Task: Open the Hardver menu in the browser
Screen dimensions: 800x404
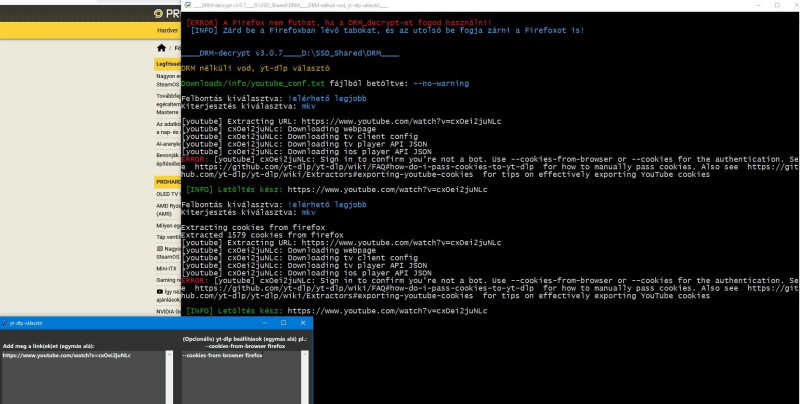Action: coord(167,31)
